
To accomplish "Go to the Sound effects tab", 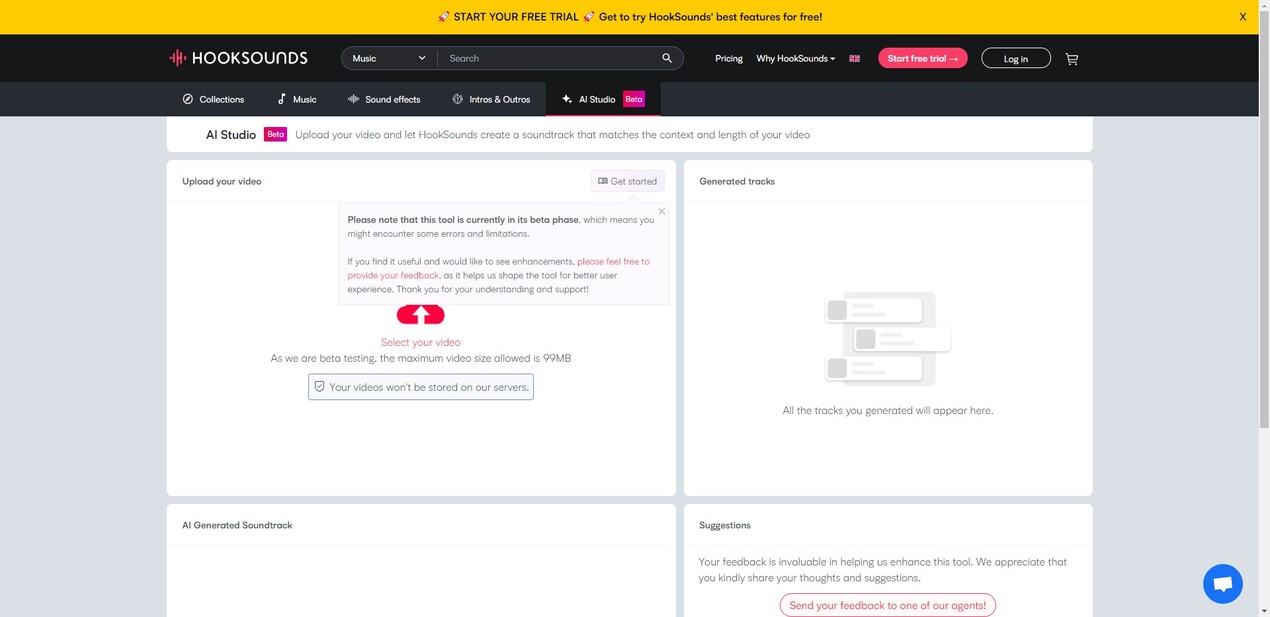I will pos(384,99).
